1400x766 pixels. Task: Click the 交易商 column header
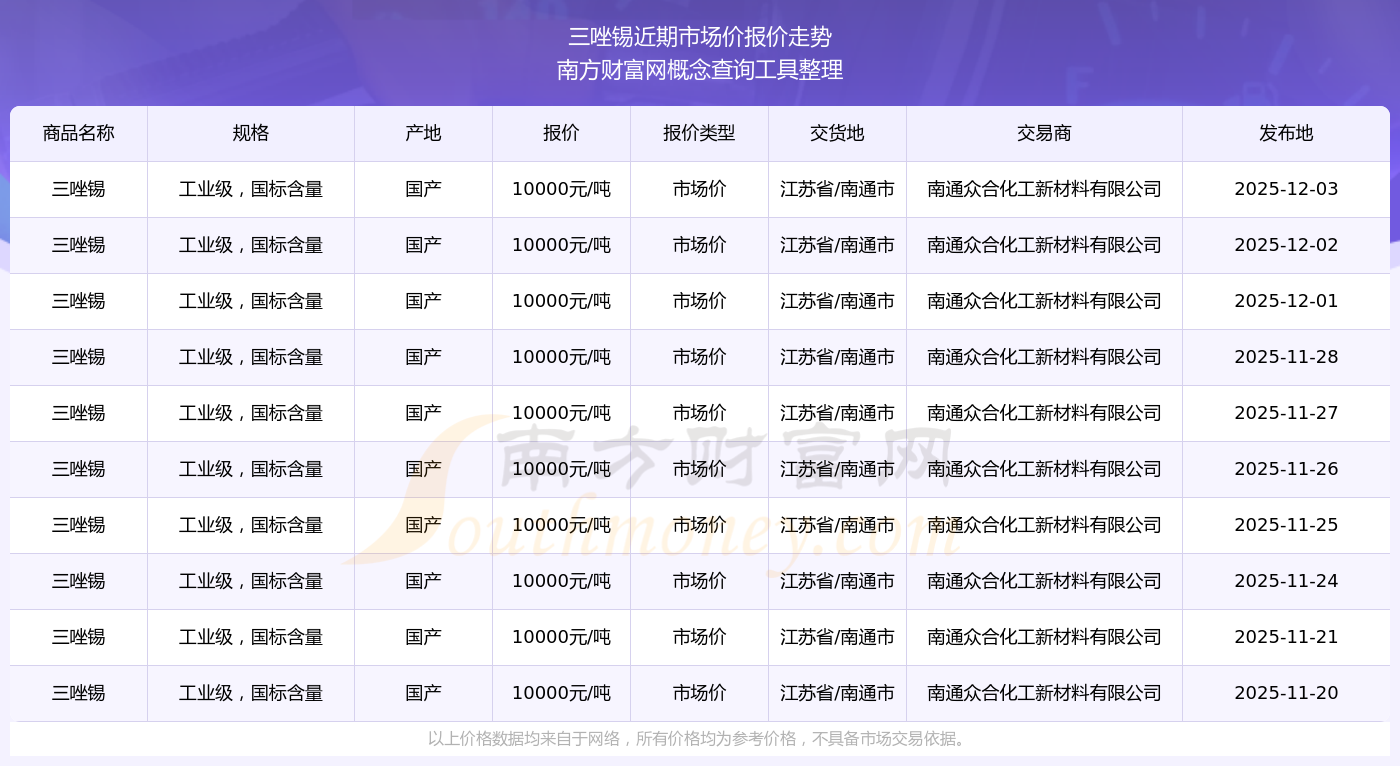[x=1045, y=133]
